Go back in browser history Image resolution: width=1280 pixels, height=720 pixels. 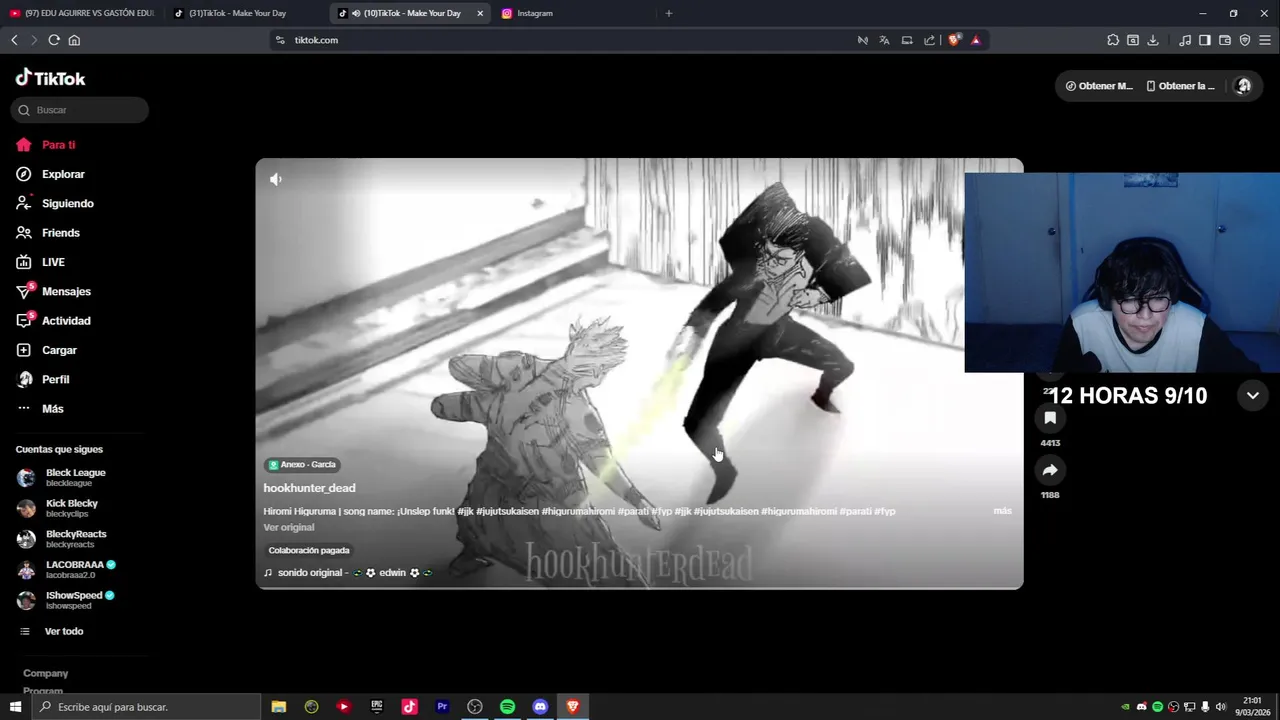pyautogui.click(x=14, y=40)
